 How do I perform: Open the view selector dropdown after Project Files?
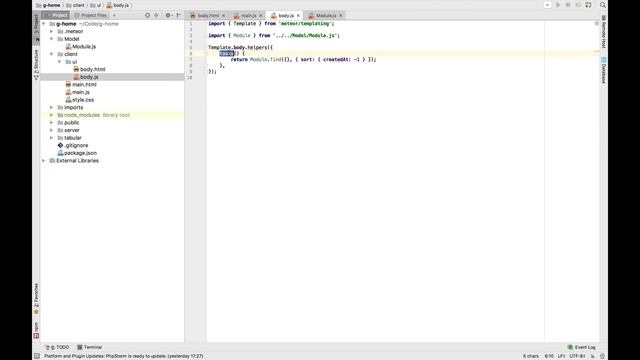pos(114,15)
